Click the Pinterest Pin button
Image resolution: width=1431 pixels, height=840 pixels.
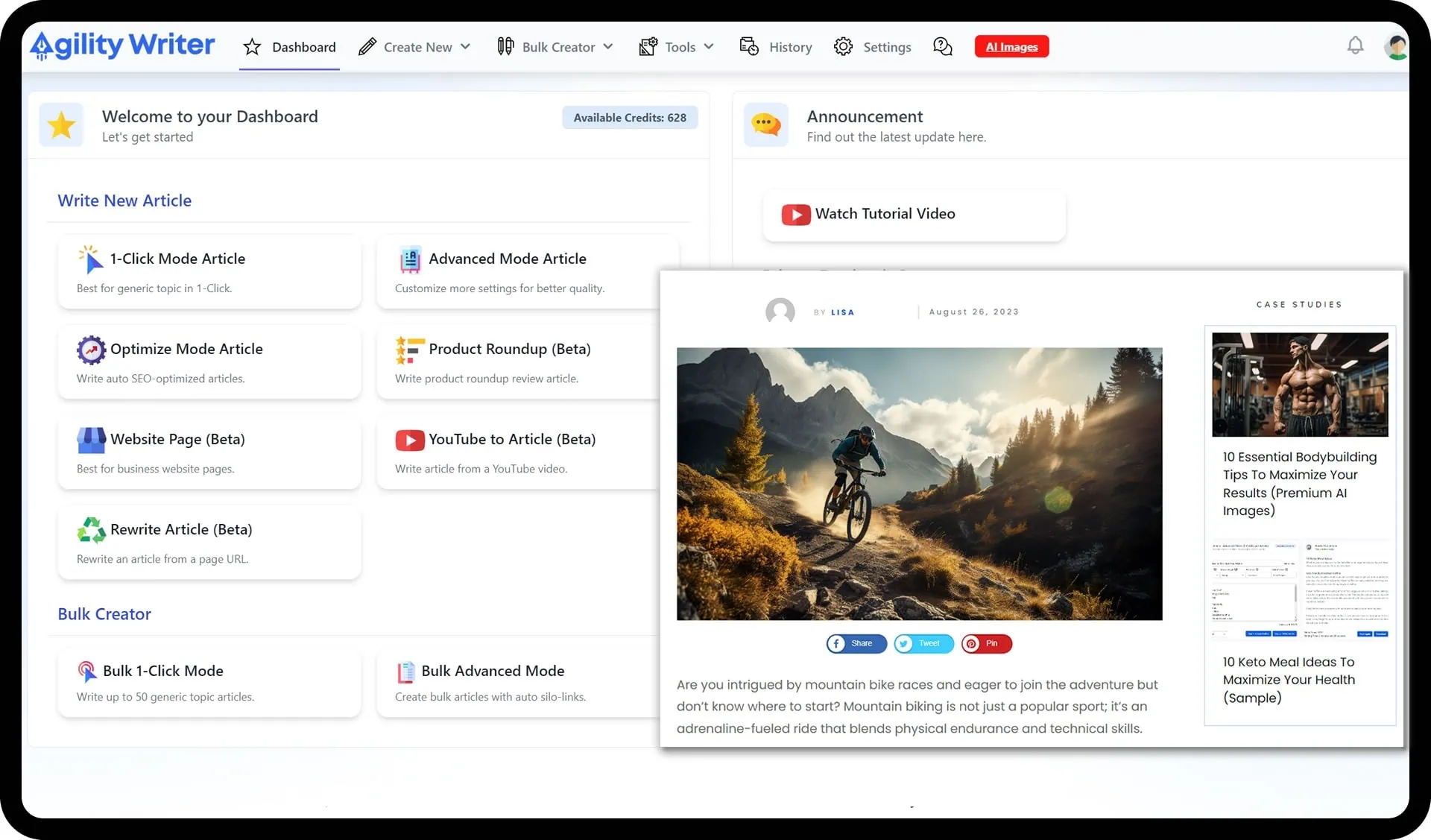pyautogui.click(x=987, y=643)
